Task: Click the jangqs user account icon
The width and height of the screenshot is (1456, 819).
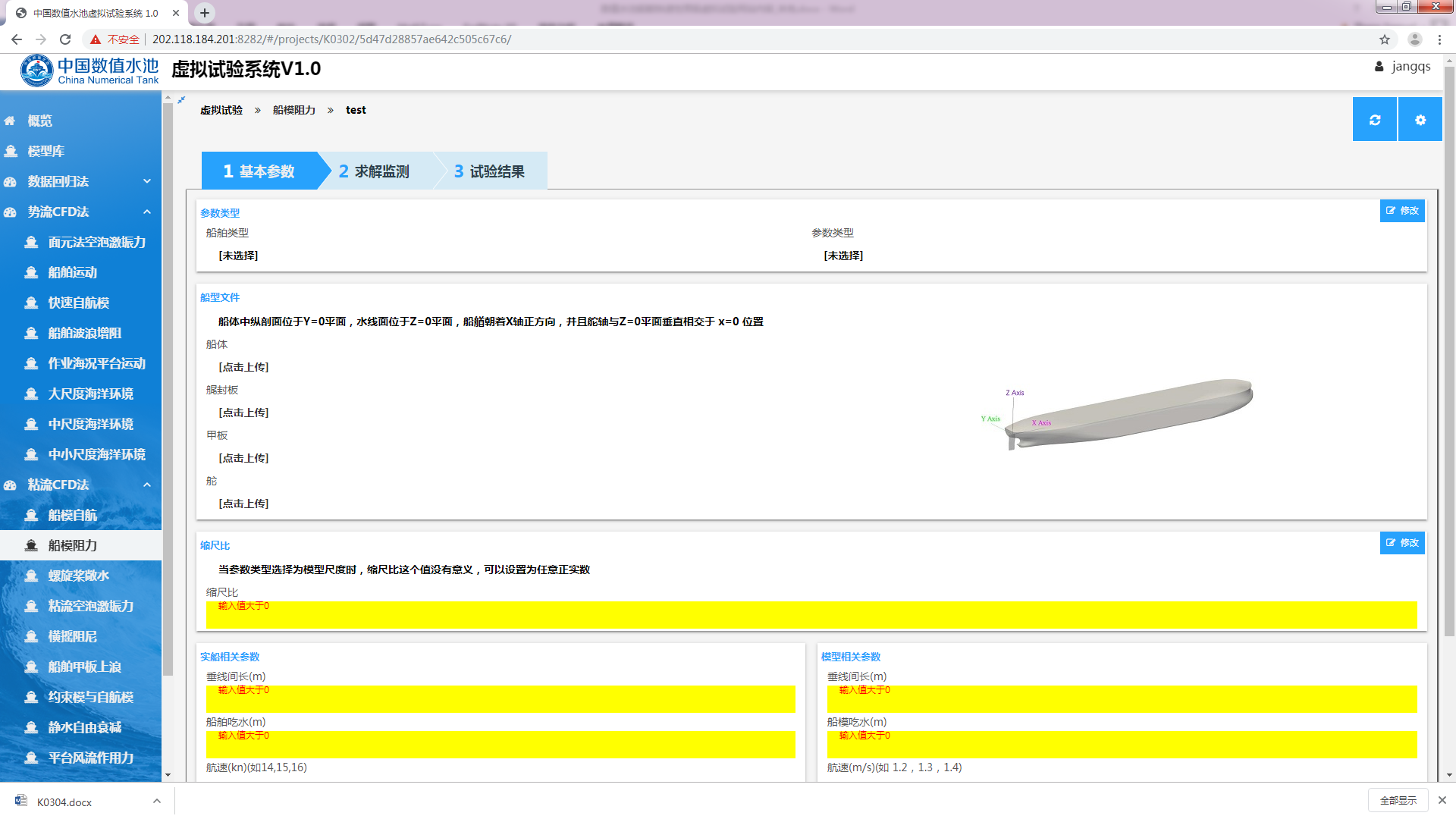Action: pyautogui.click(x=1379, y=67)
